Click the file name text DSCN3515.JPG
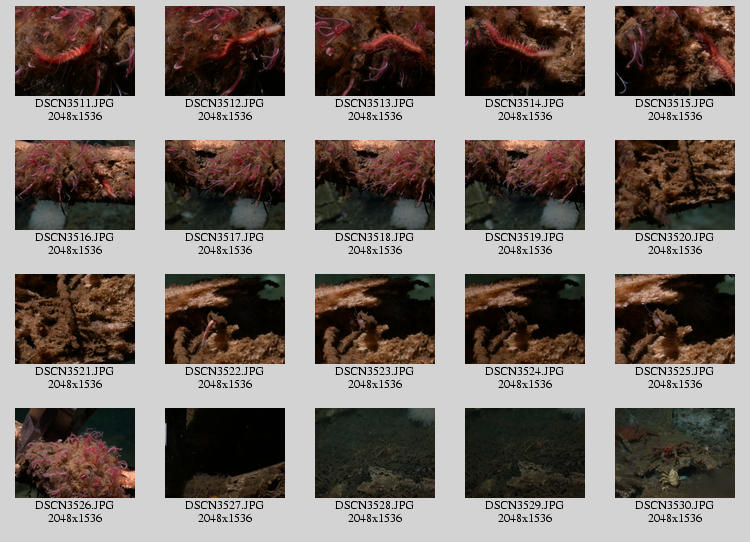Screen dimensions: 750x542 675,103
